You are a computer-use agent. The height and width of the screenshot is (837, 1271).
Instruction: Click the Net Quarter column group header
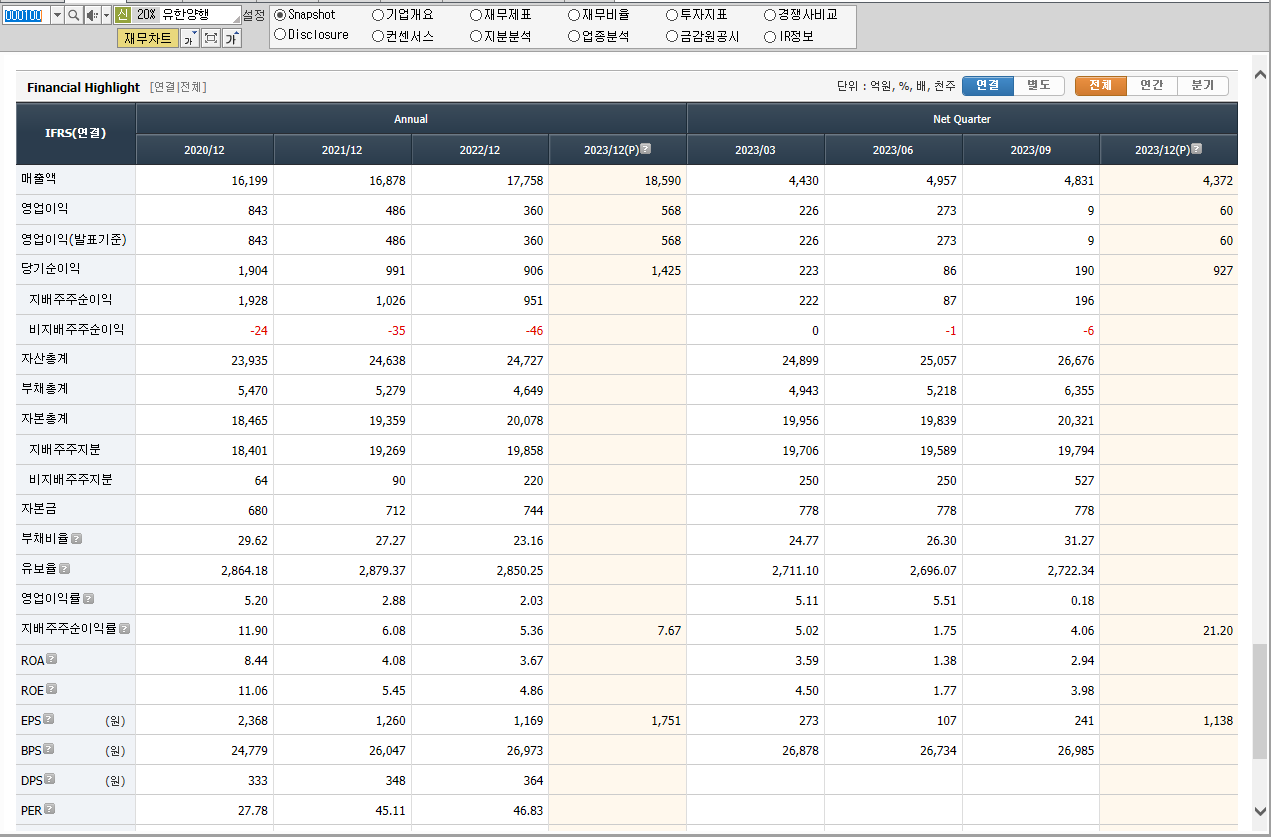pos(962,119)
